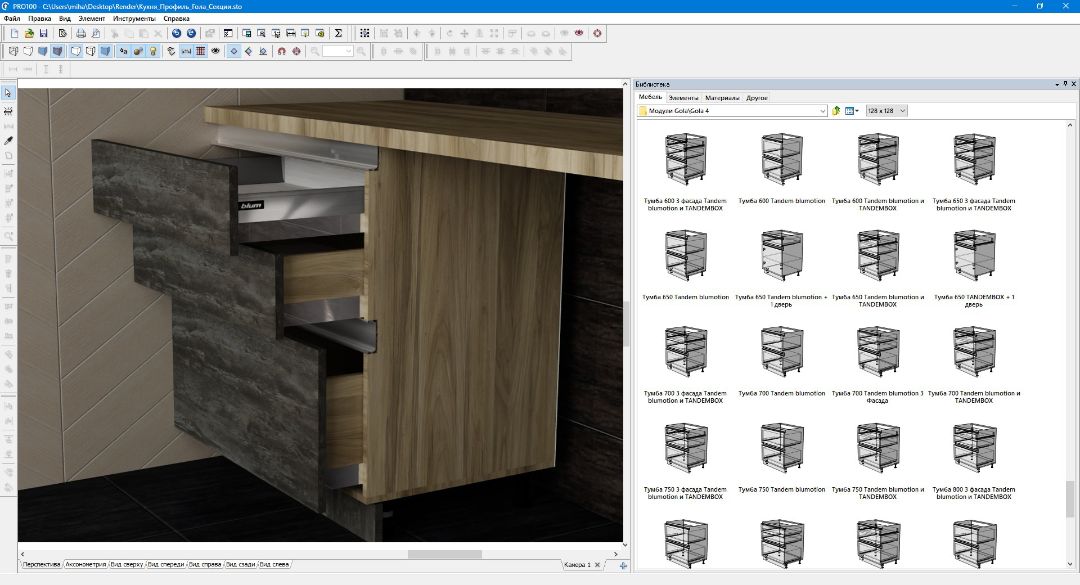Viewport: 1080px width, 585px height.
Task: Click the red magnet snap icon
Action: coord(281,51)
